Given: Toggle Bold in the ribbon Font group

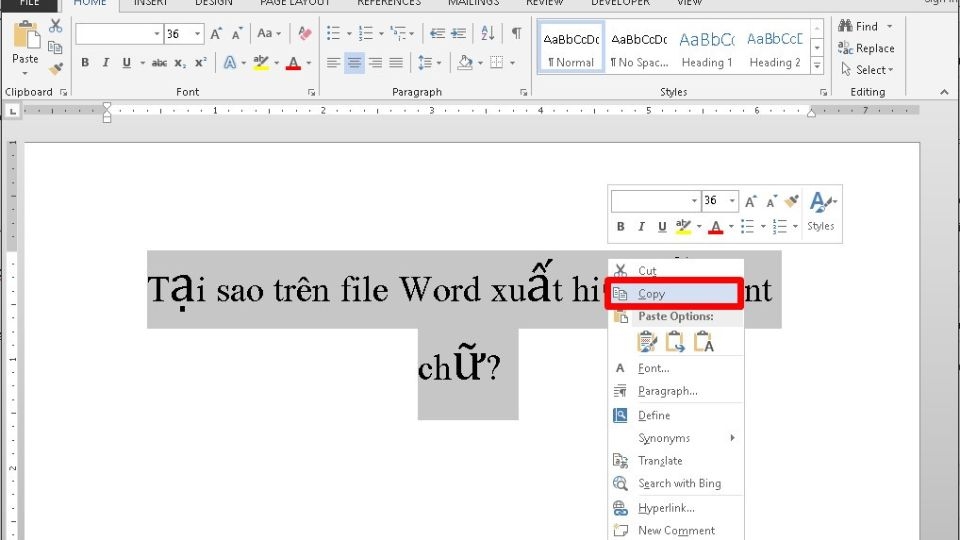Looking at the screenshot, I should pos(85,62).
